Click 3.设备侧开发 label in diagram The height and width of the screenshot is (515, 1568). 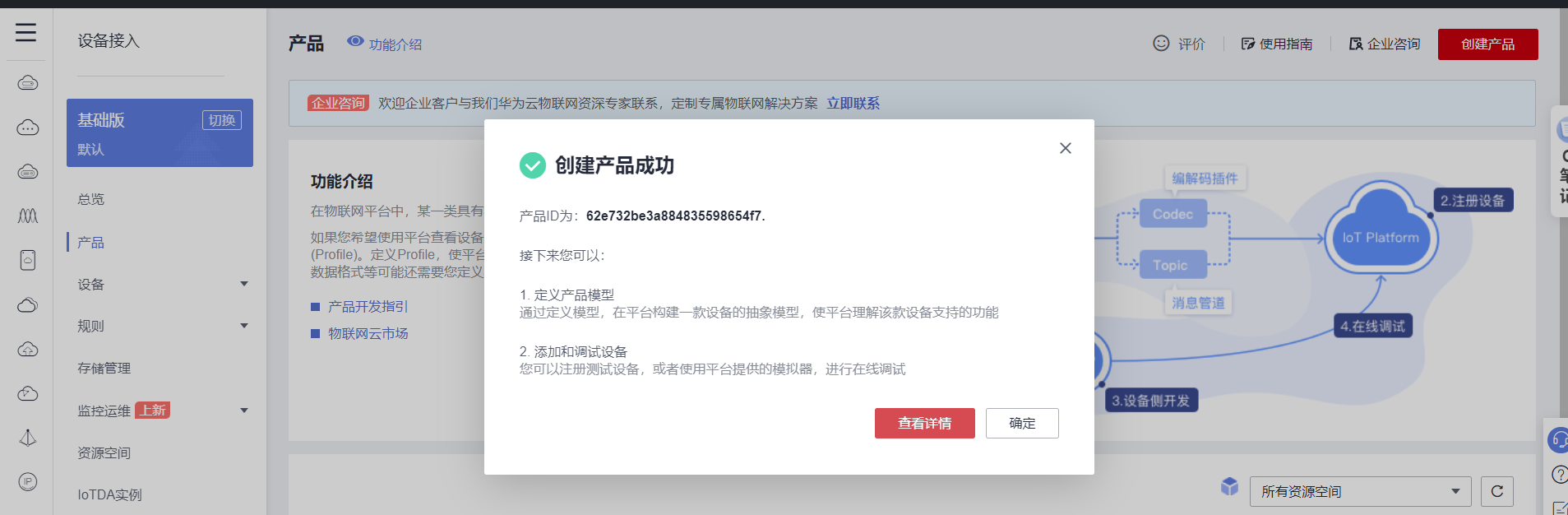pos(1151,401)
